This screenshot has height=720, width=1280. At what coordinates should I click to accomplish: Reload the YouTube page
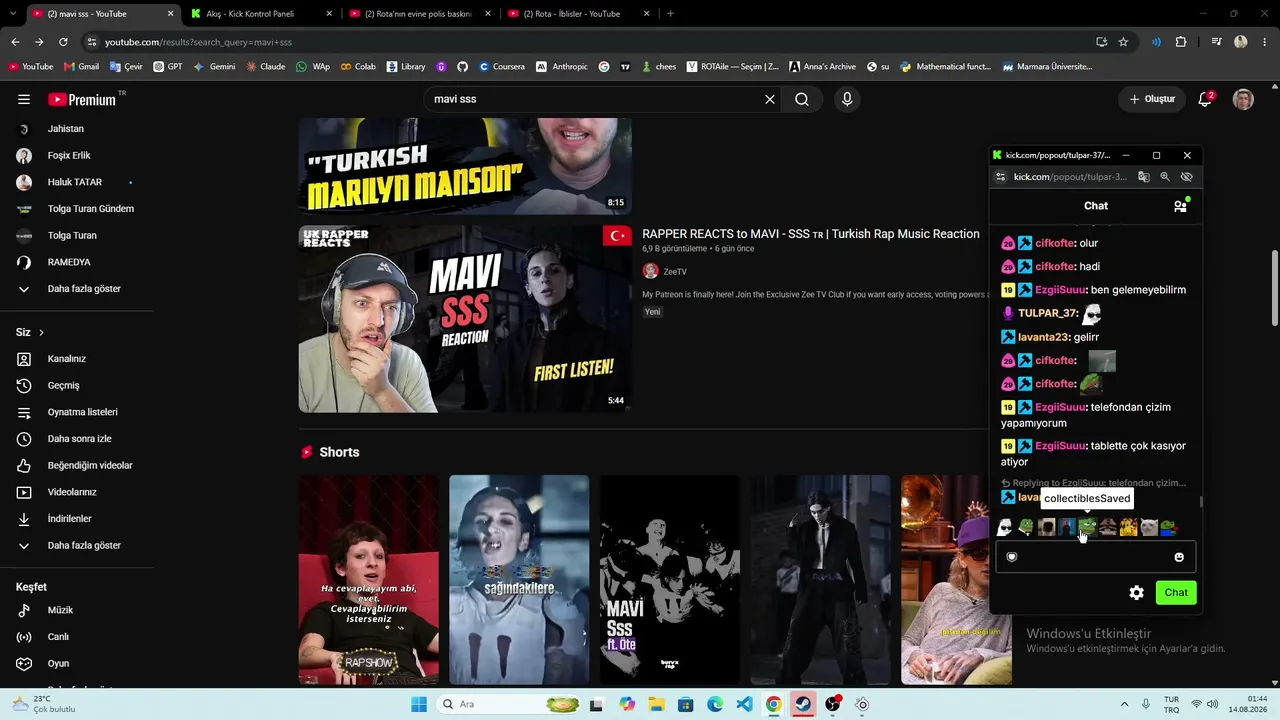pos(63,42)
